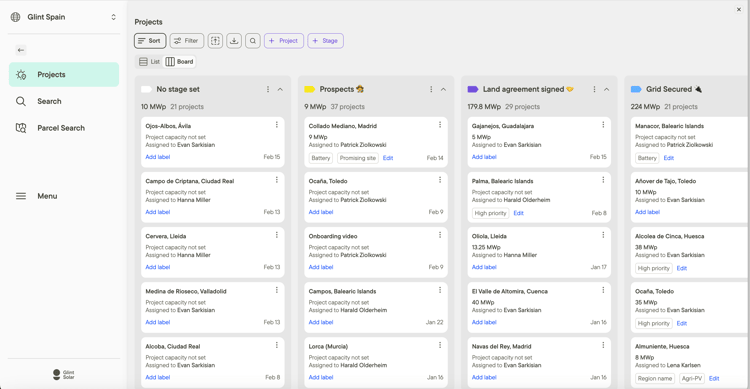The image size is (750, 389).
Task: Add a new Project
Action: click(284, 41)
